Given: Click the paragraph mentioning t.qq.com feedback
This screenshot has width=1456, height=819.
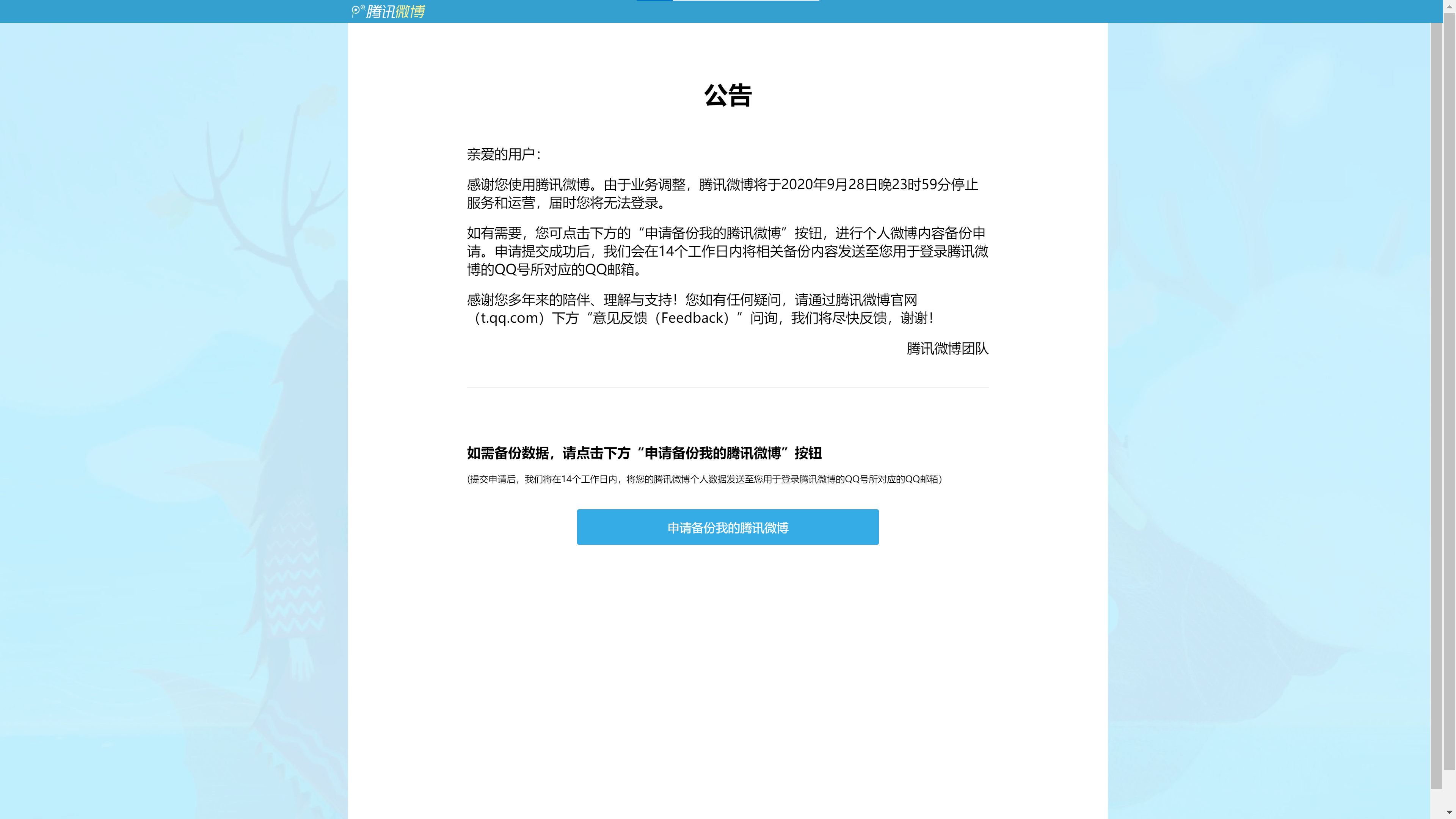Looking at the screenshot, I should pos(701,309).
